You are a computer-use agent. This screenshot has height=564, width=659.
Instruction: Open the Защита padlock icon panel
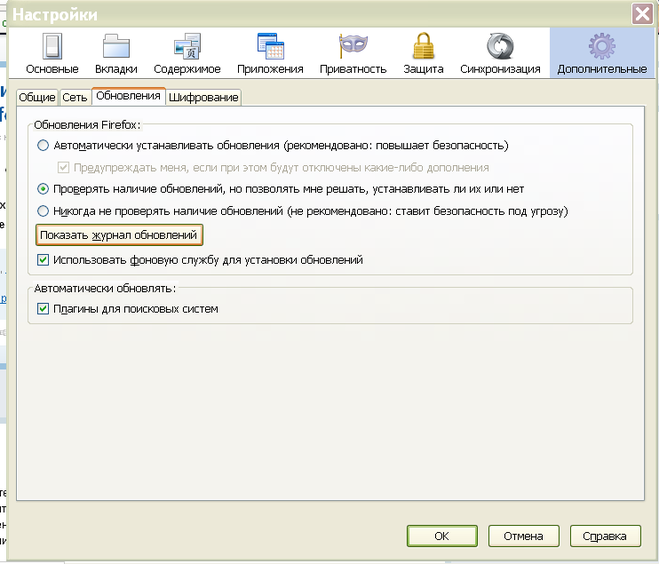(x=423, y=53)
